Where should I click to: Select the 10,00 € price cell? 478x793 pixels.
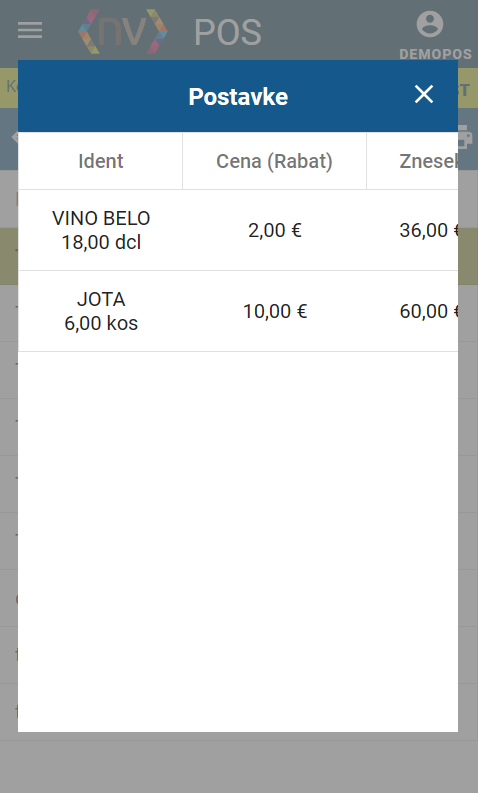[275, 312]
